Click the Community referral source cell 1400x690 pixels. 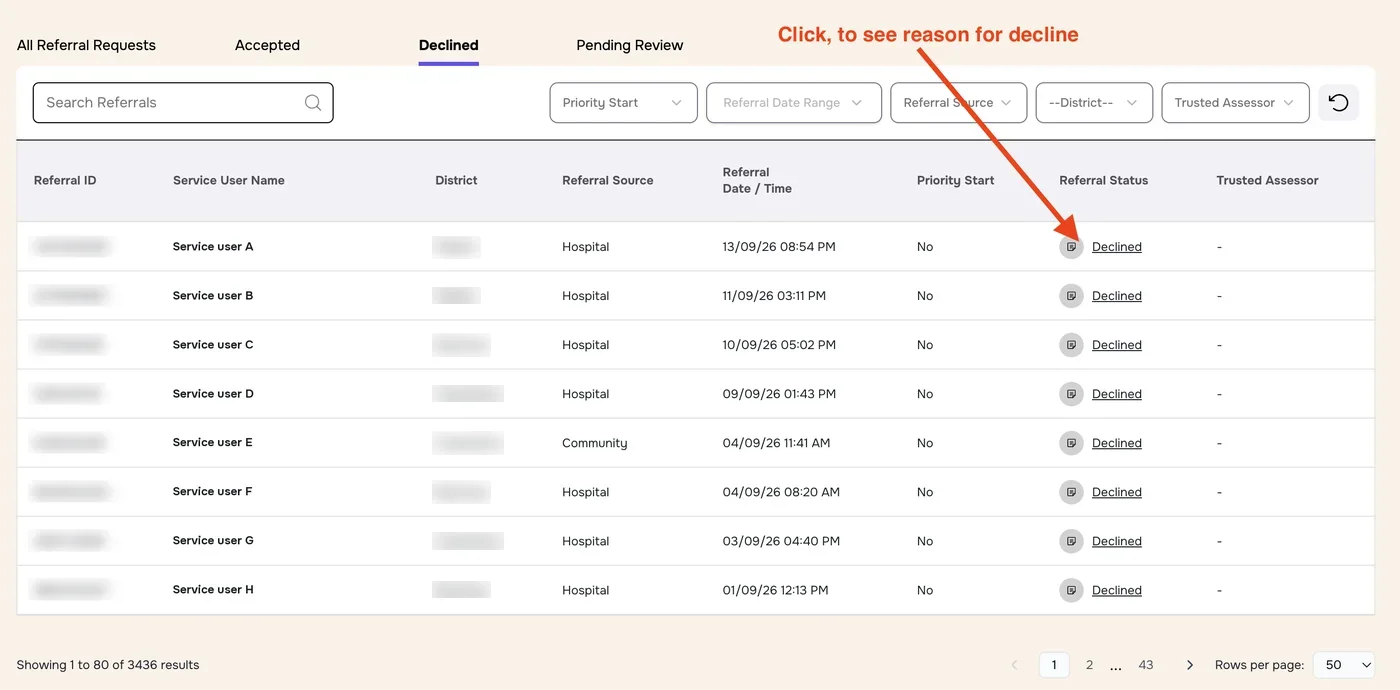coord(595,443)
